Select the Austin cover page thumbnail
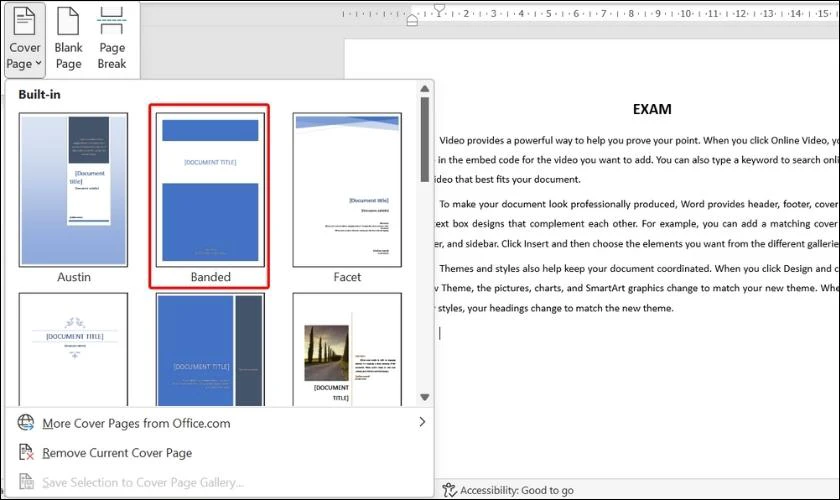The height and width of the screenshot is (500, 840). [x=73, y=190]
